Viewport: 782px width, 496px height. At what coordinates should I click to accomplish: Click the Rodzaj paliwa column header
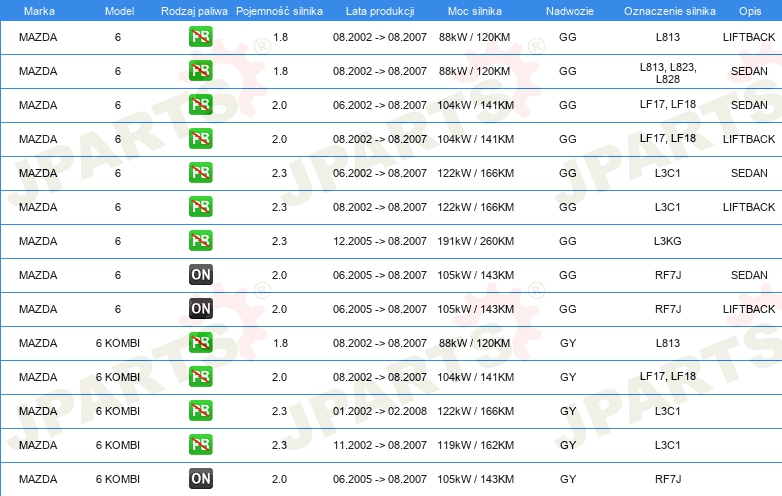(x=194, y=11)
